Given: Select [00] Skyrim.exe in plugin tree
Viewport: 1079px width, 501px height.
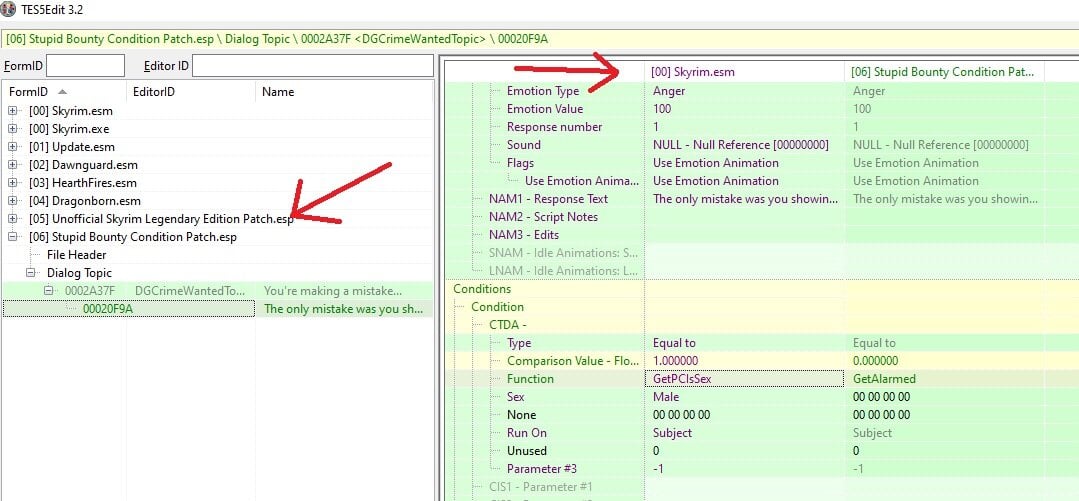Looking at the screenshot, I should click(x=68, y=129).
